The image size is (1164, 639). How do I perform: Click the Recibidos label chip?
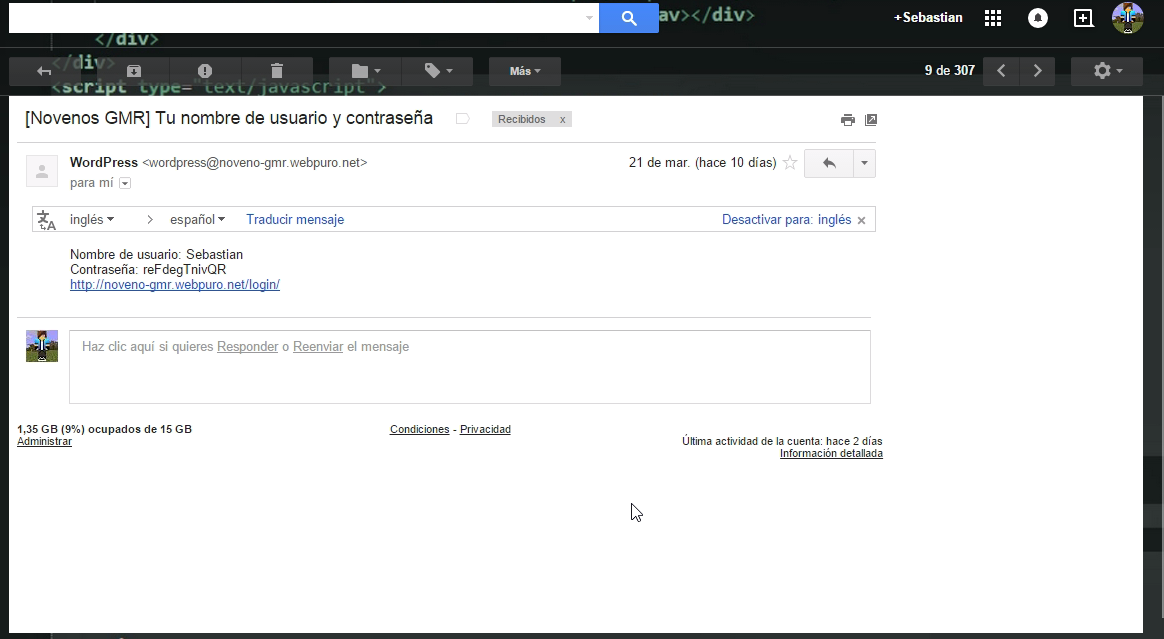[x=522, y=119]
